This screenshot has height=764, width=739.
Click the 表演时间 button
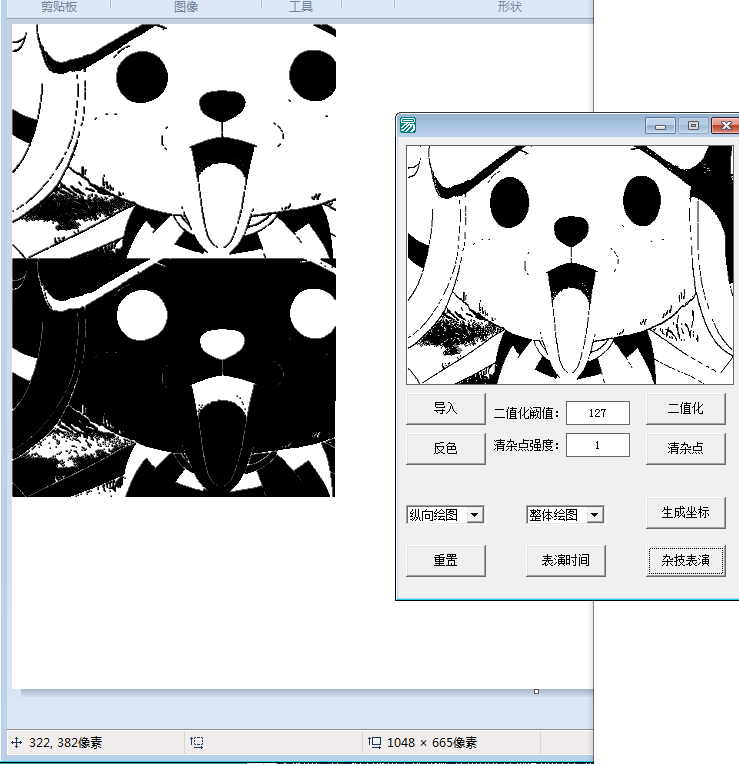[x=565, y=560]
